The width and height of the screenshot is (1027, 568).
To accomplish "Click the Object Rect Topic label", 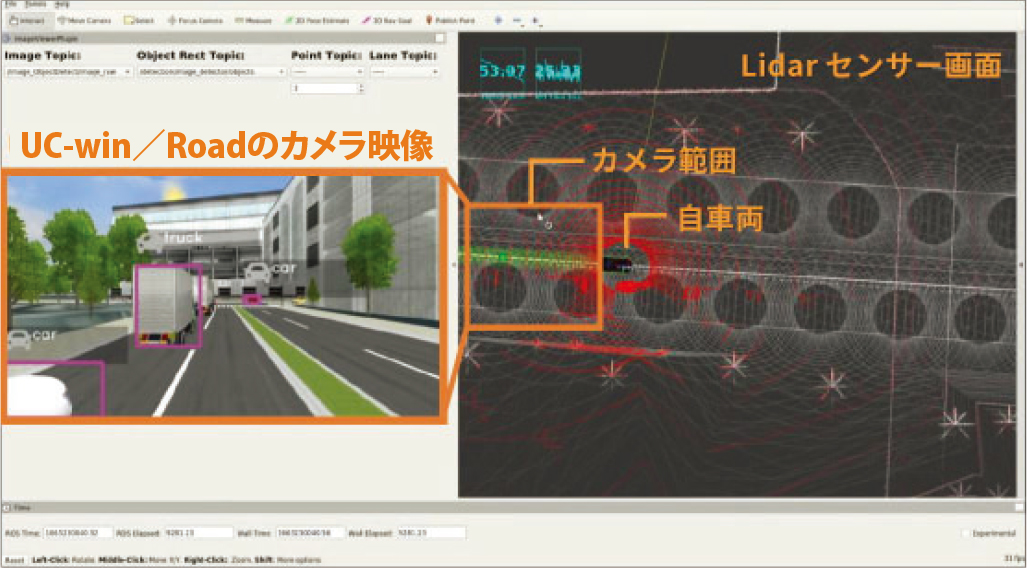I will point(191,56).
